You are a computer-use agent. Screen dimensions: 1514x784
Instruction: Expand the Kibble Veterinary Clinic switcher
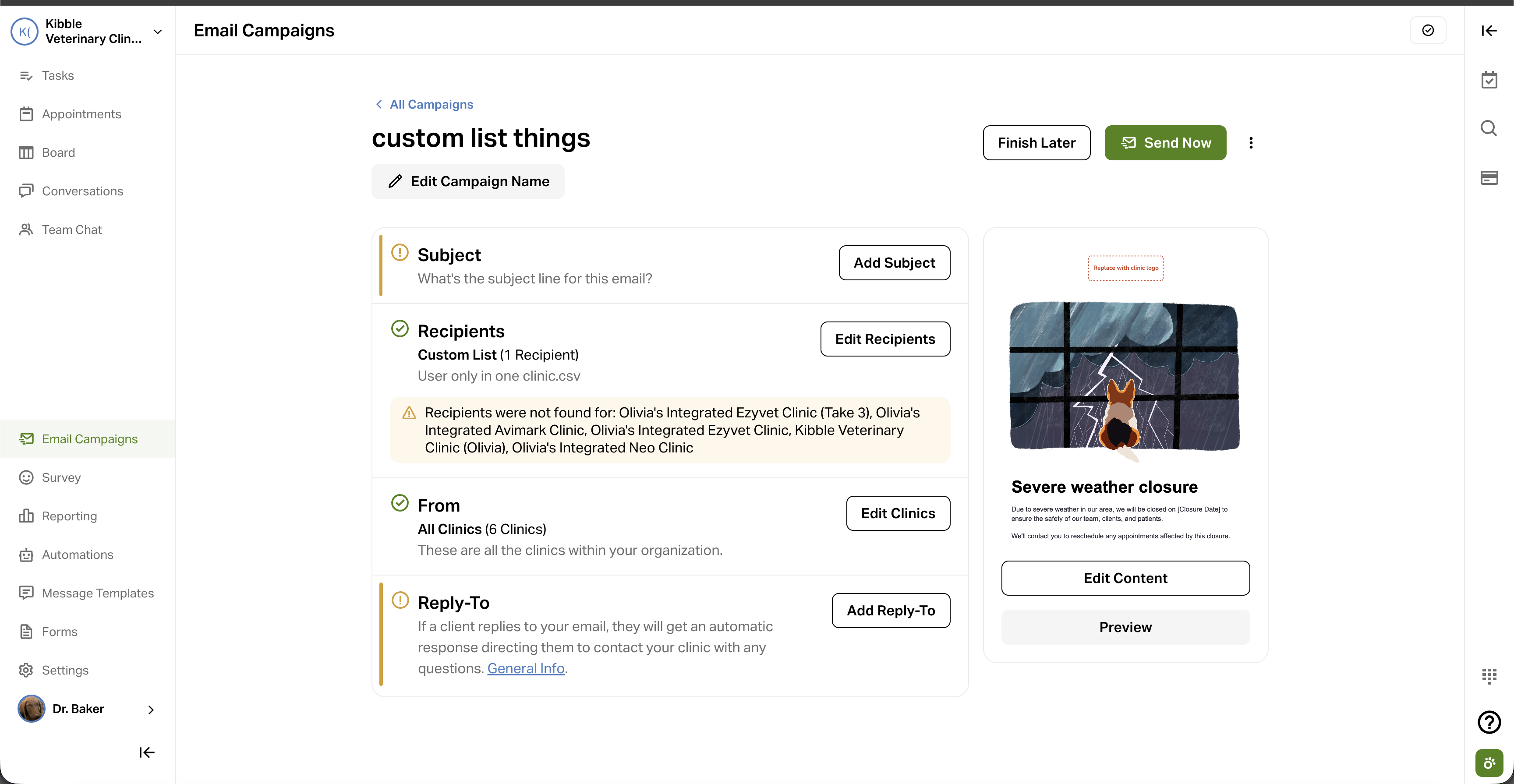tap(158, 32)
